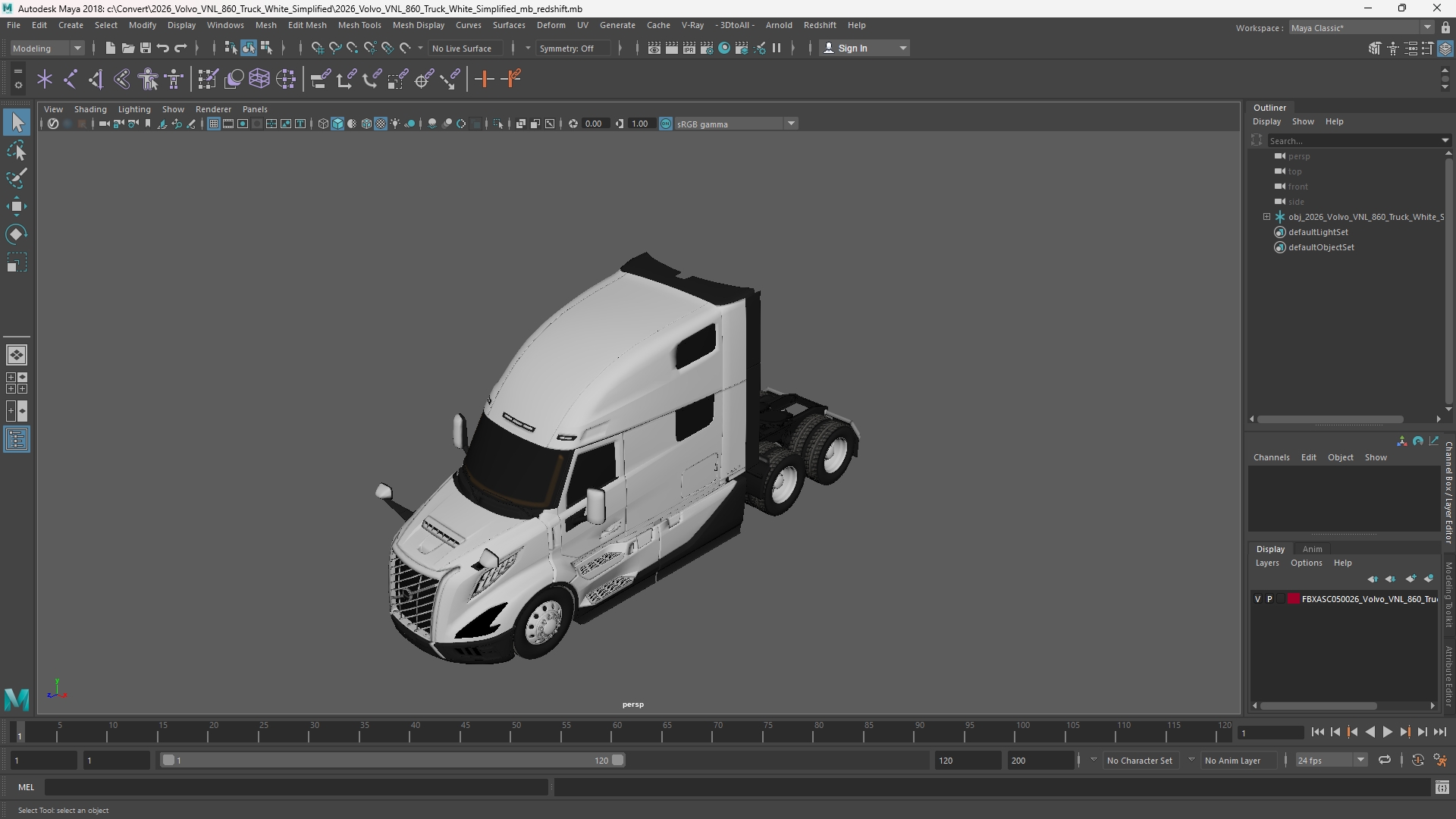Open the Outliner Display menu
The image size is (1456, 819).
[1266, 121]
